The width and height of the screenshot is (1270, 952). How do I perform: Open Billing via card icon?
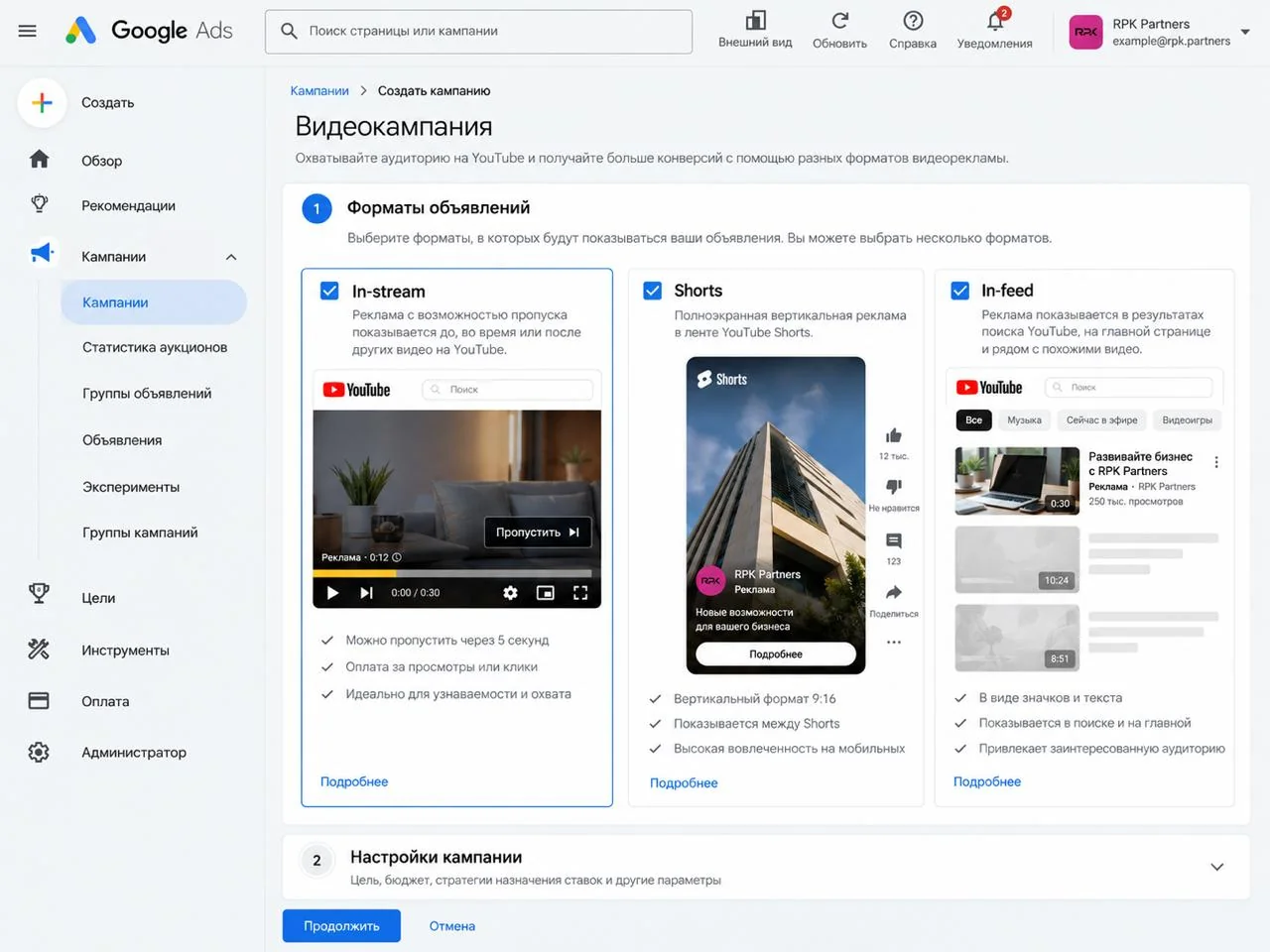point(39,701)
